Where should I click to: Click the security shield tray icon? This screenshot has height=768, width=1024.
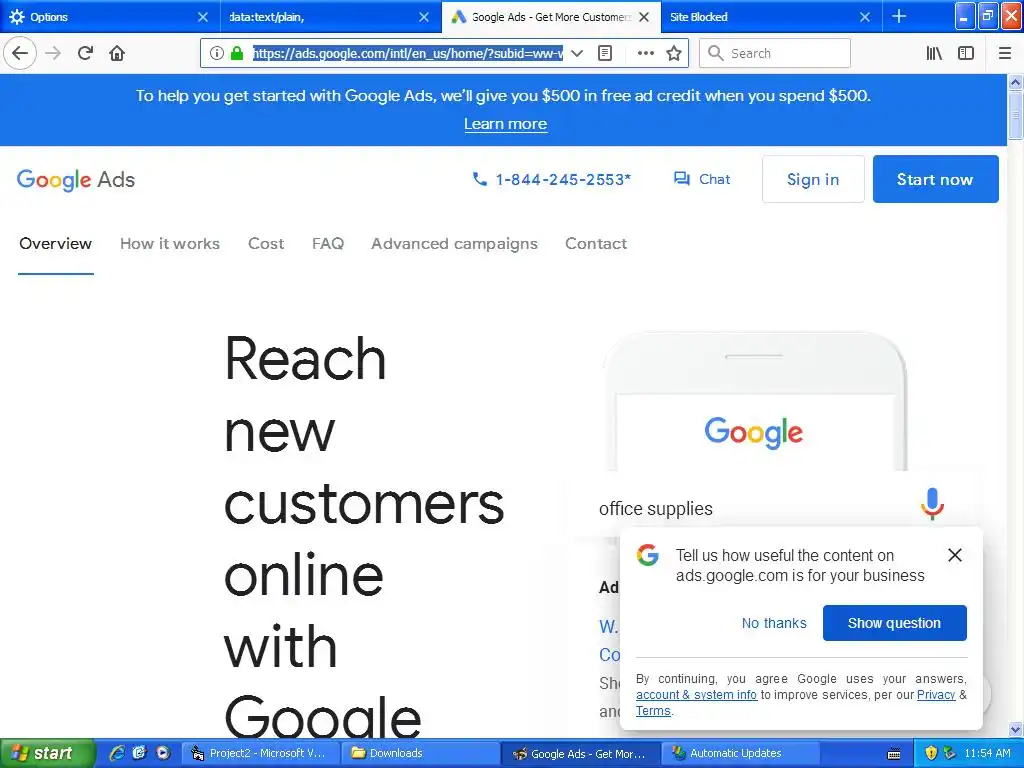tap(931, 753)
